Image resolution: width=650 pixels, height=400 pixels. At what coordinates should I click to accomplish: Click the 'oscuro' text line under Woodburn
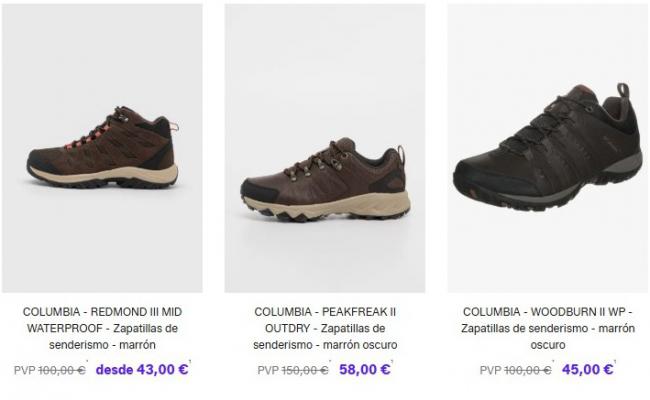coord(548,345)
